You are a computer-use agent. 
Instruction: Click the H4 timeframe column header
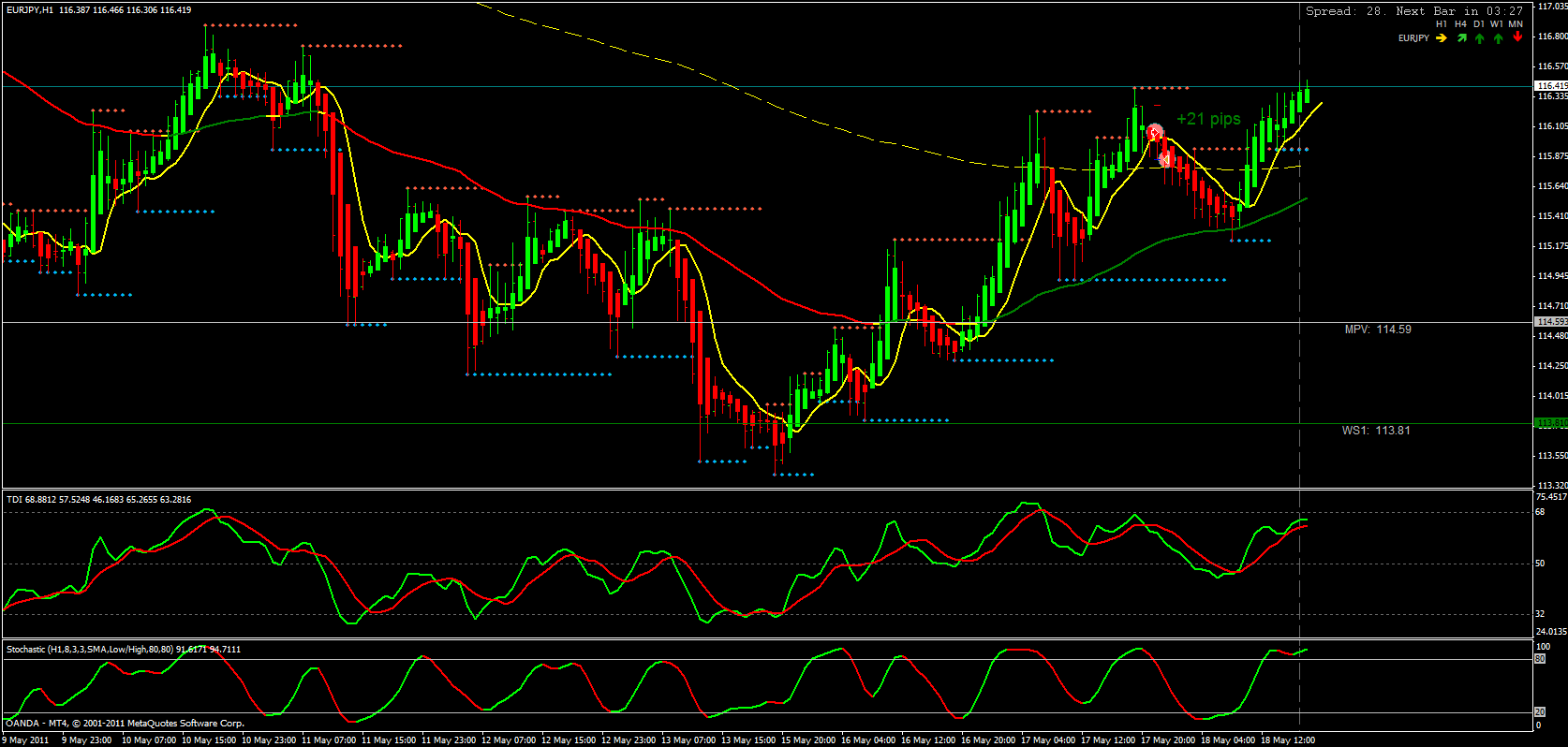(x=1461, y=24)
